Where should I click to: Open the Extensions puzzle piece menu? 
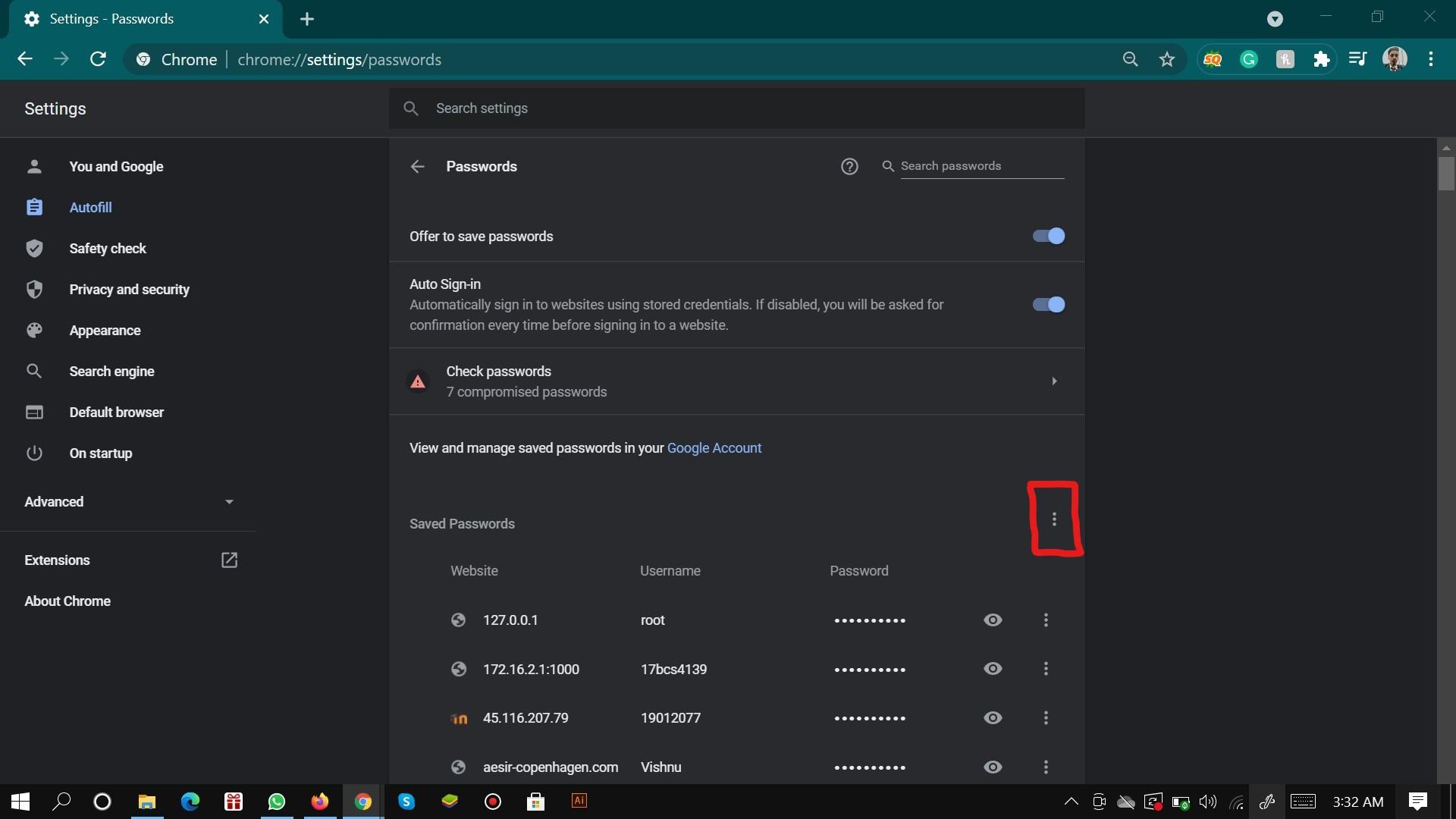click(1322, 59)
